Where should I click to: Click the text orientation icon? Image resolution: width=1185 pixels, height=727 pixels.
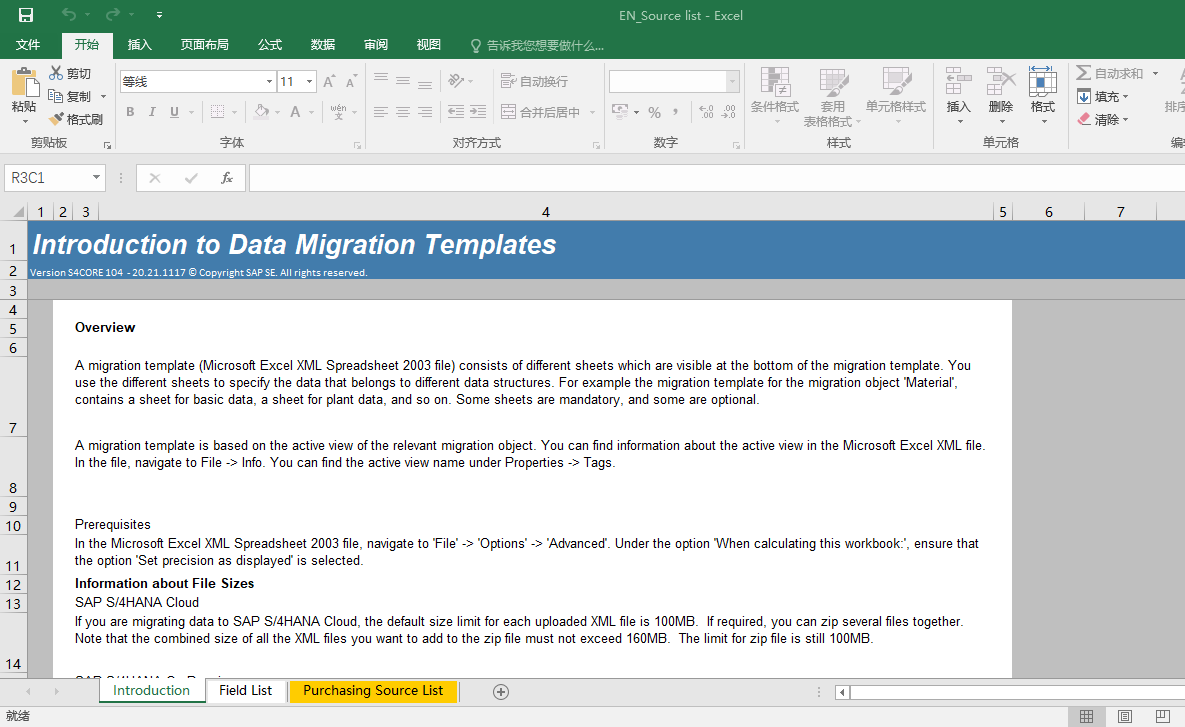coord(455,81)
